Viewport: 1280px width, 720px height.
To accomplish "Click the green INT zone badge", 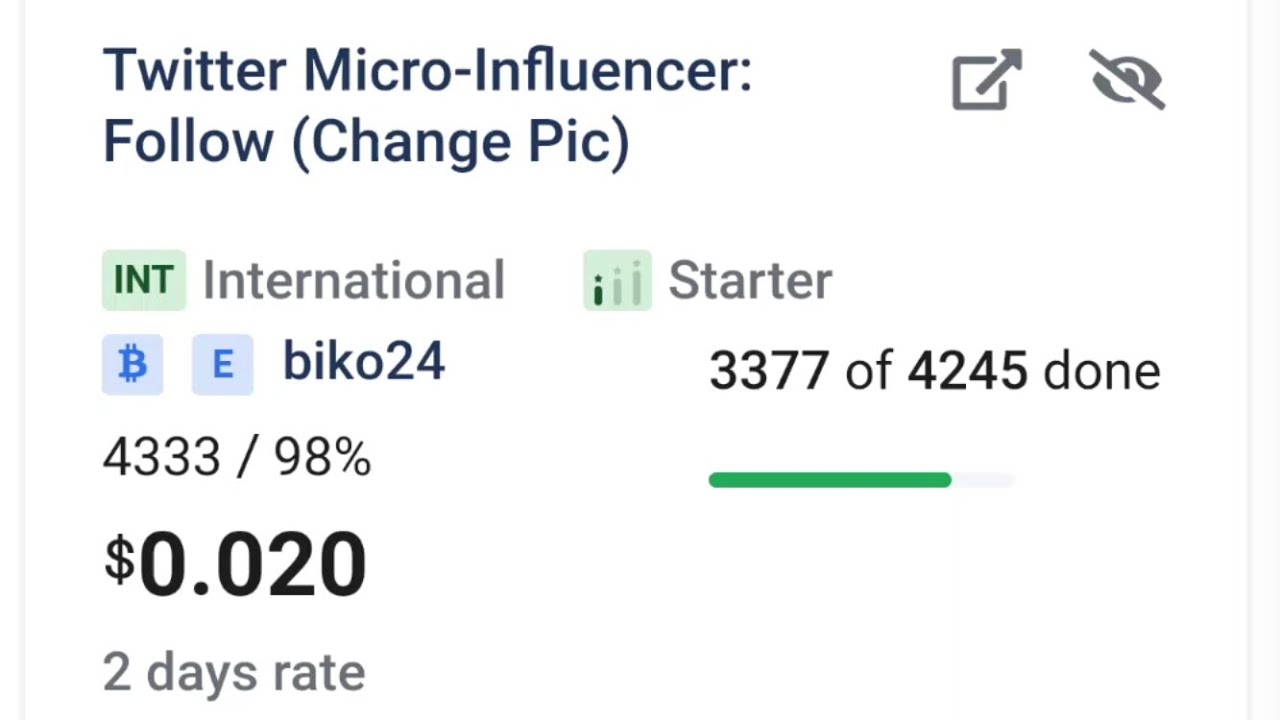I will (143, 280).
